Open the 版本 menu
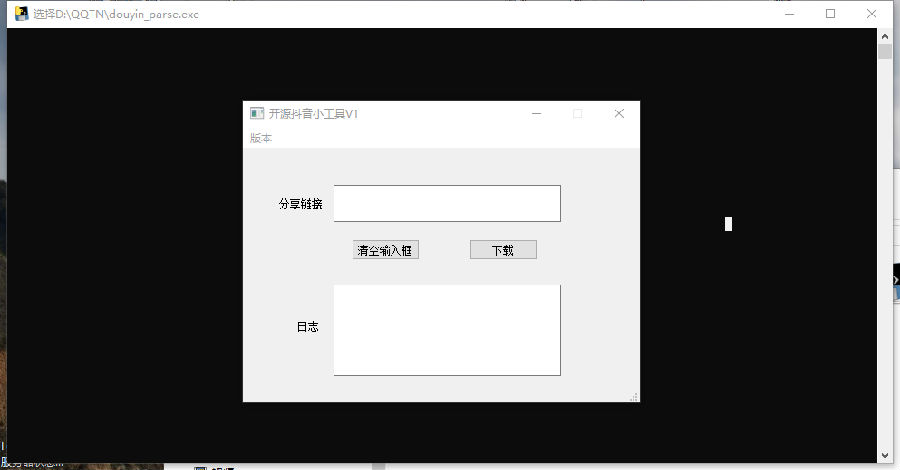 pyautogui.click(x=261, y=138)
